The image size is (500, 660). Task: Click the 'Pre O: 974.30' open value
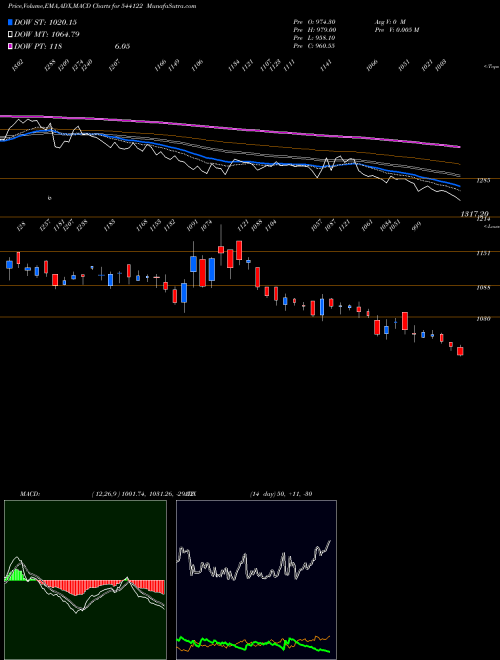tap(314, 22)
